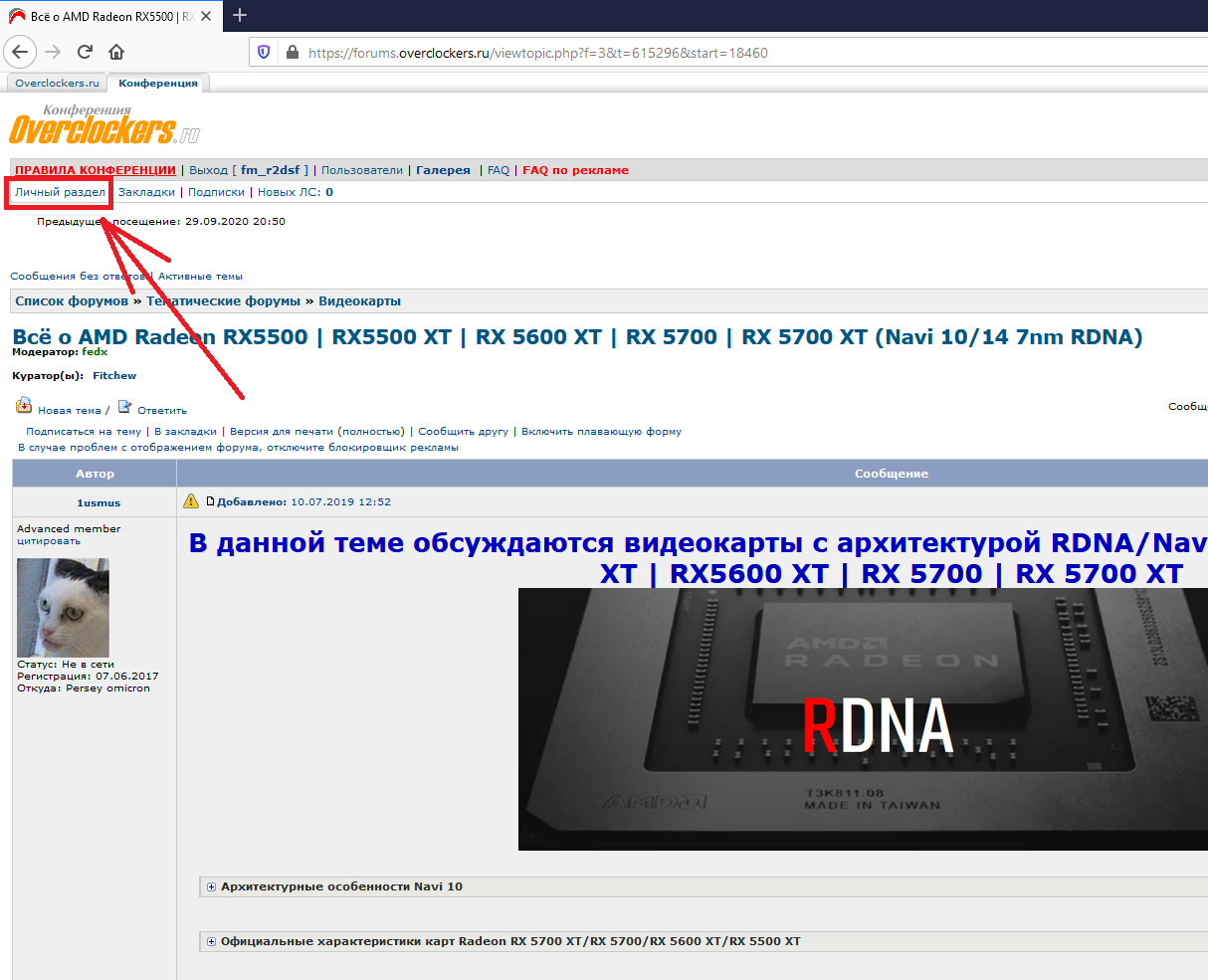Screen dimensions: 1208x980
Task: Click the browser Back arrow button
Action: (21, 52)
